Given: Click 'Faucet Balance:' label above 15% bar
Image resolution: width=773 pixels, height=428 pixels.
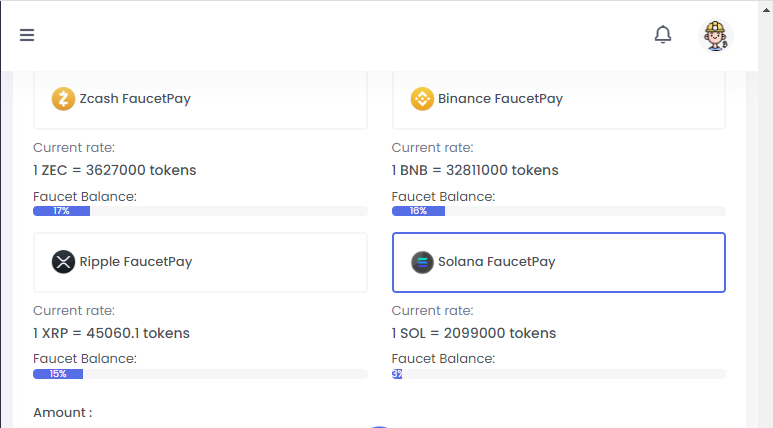Looking at the screenshot, I should (85, 358).
